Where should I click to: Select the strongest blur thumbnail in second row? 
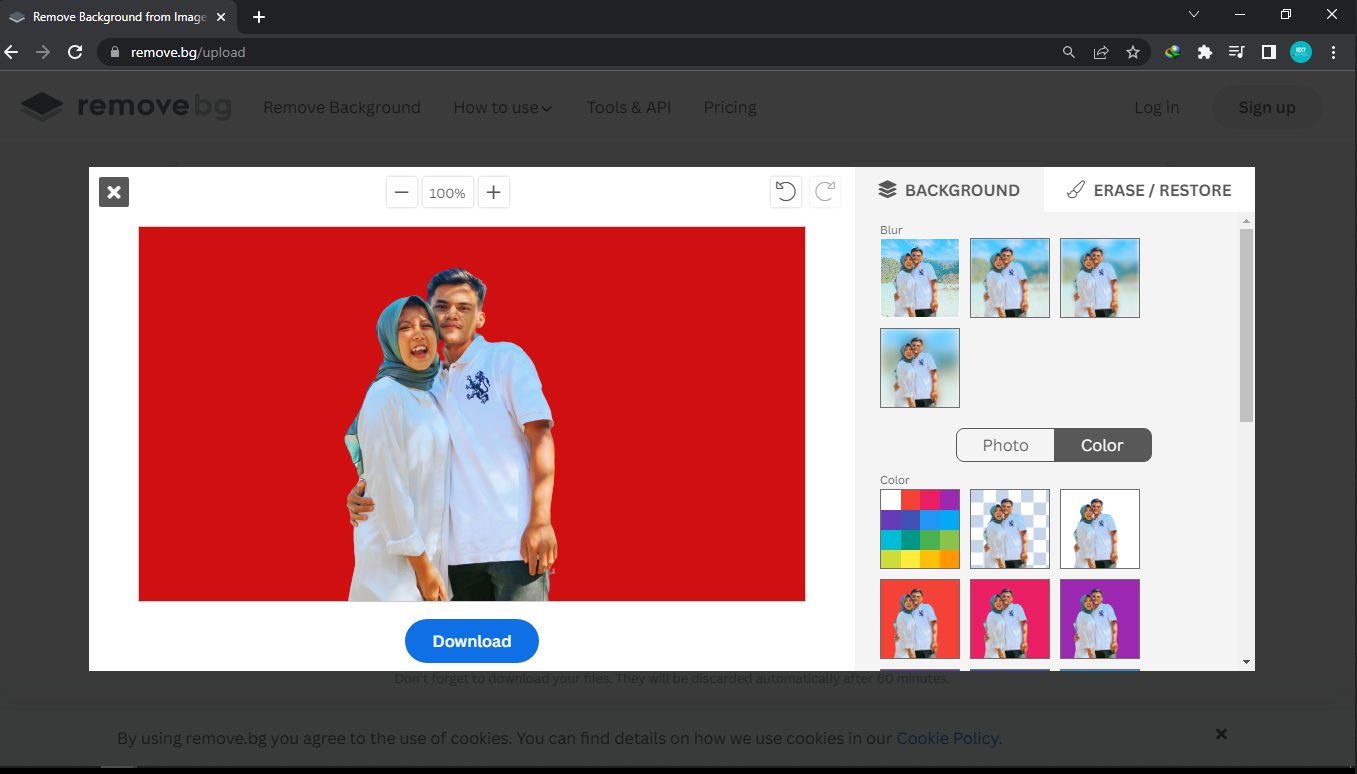coord(920,368)
